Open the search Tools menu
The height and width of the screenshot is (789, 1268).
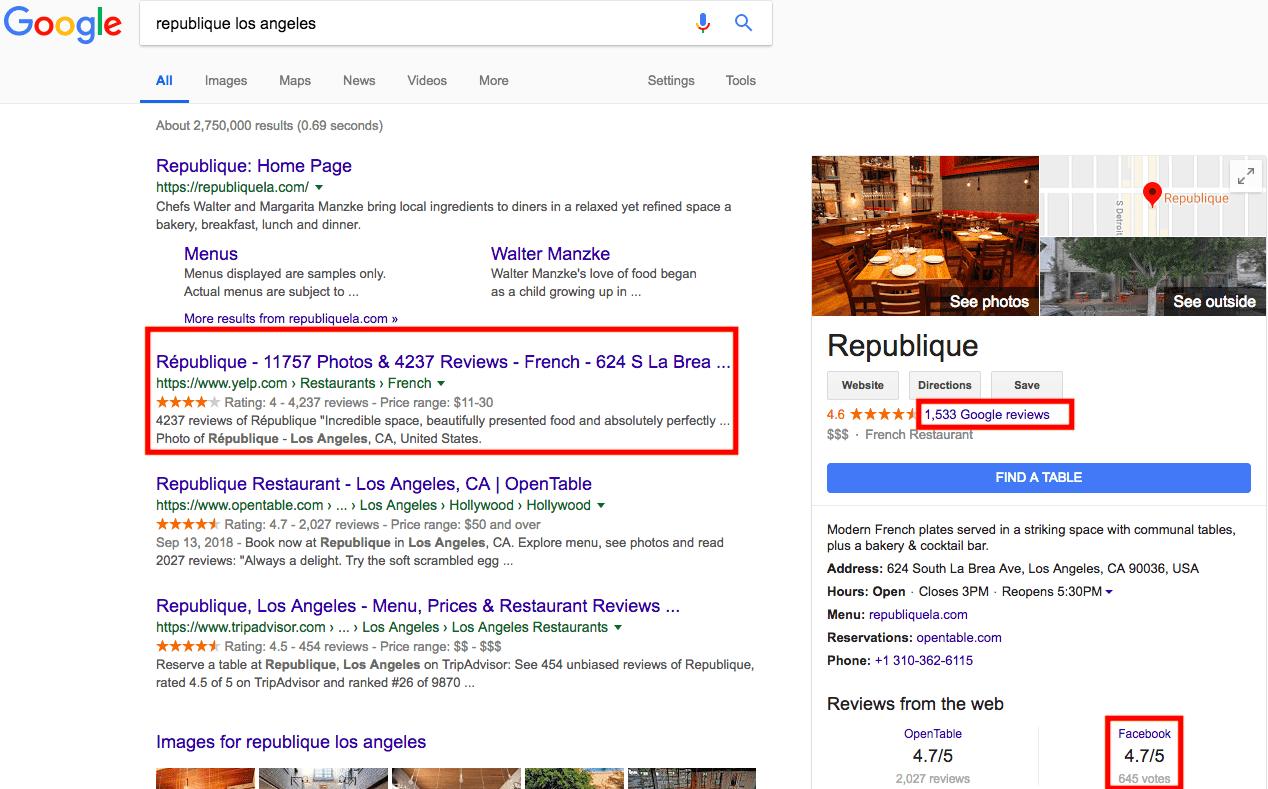click(x=741, y=81)
